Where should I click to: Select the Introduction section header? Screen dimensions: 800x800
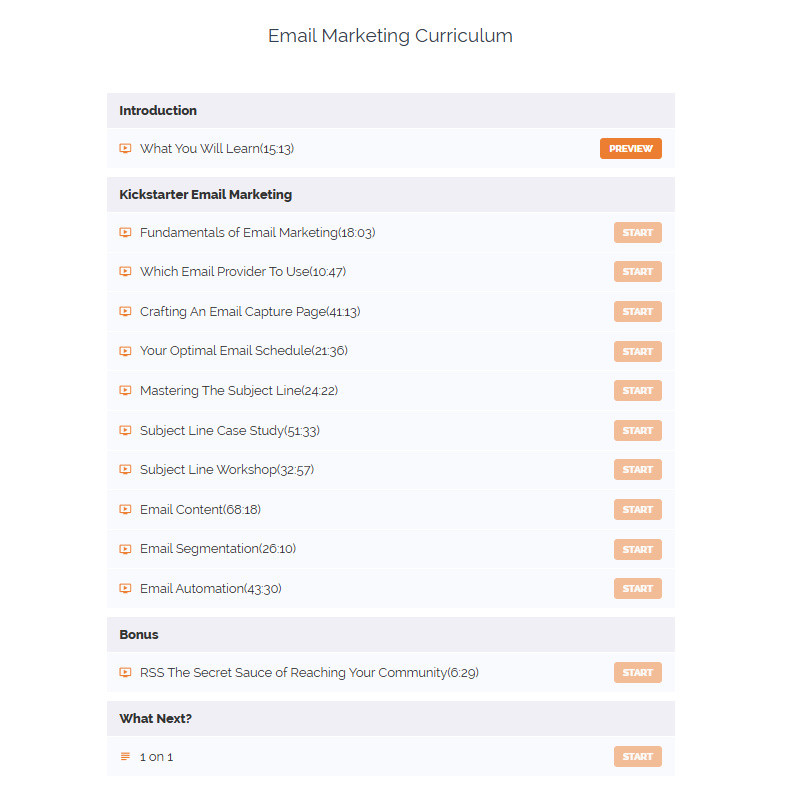coord(158,111)
